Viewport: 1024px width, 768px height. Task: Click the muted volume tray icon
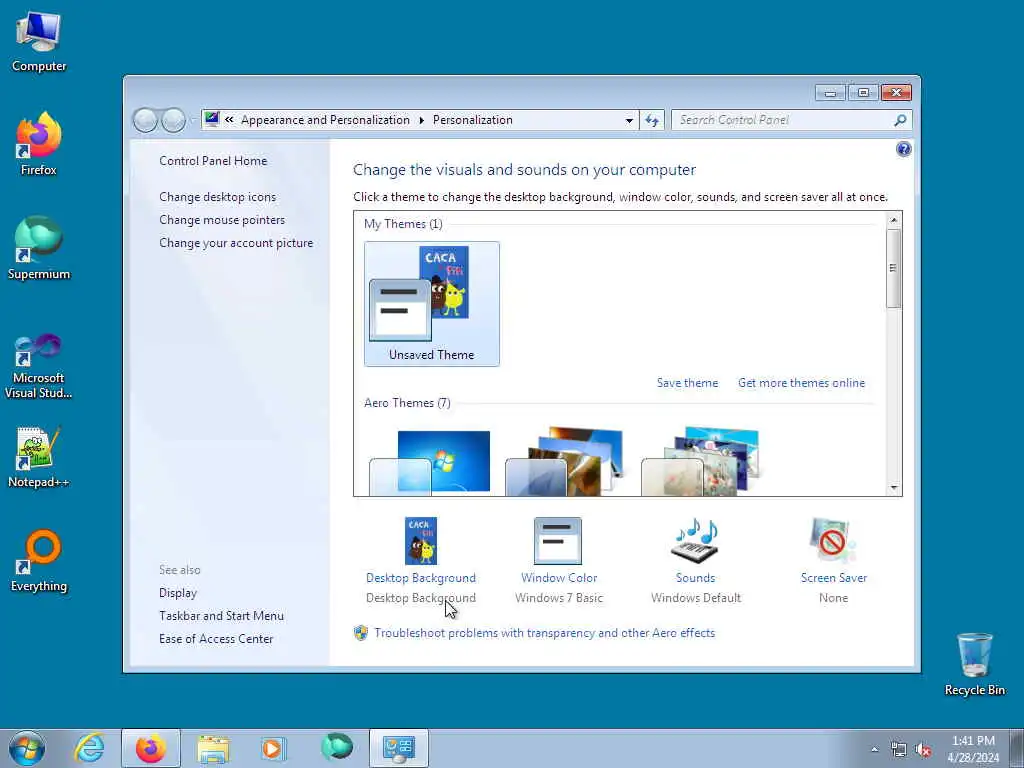click(923, 750)
